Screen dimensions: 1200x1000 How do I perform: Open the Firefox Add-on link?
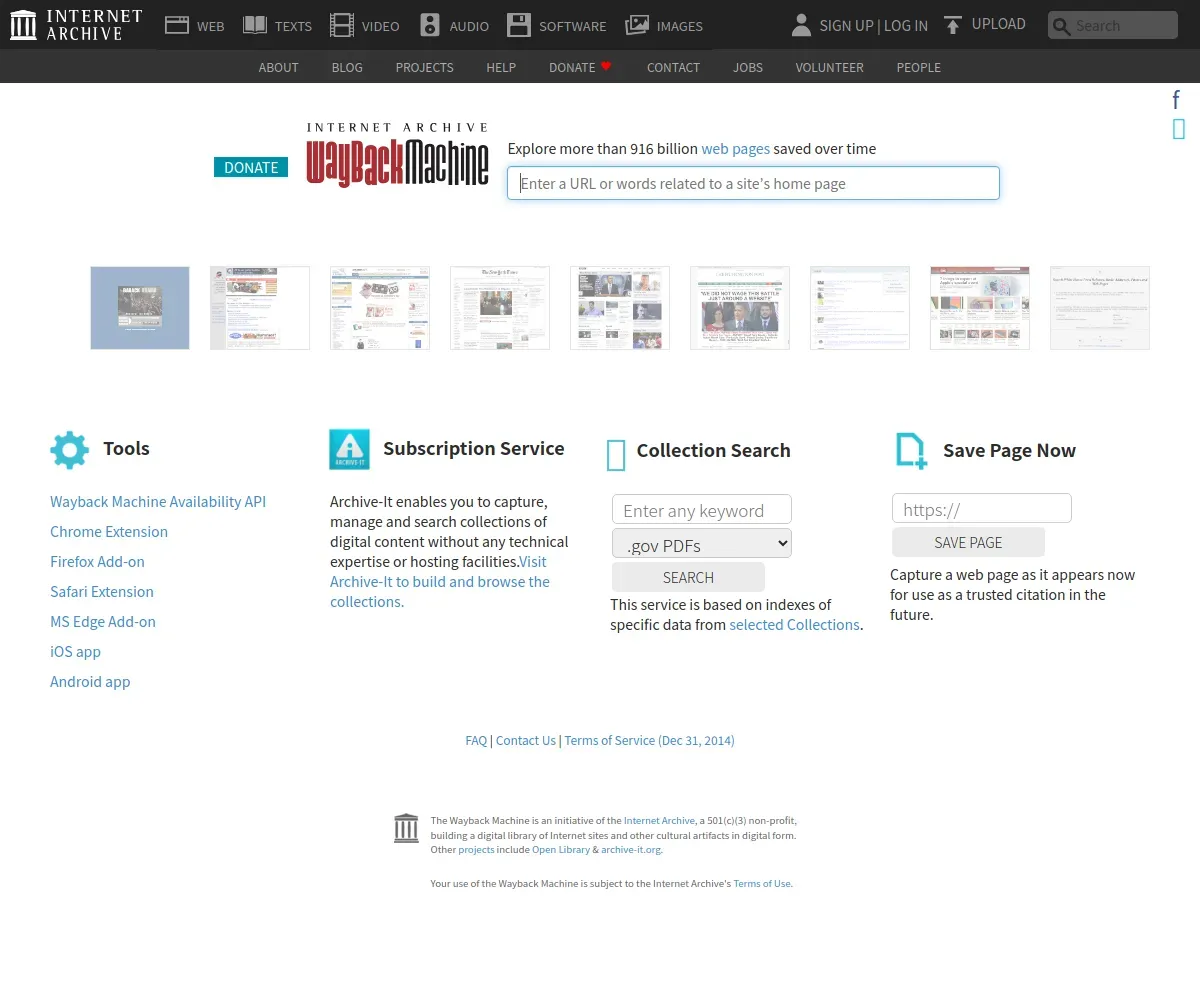[97, 562]
